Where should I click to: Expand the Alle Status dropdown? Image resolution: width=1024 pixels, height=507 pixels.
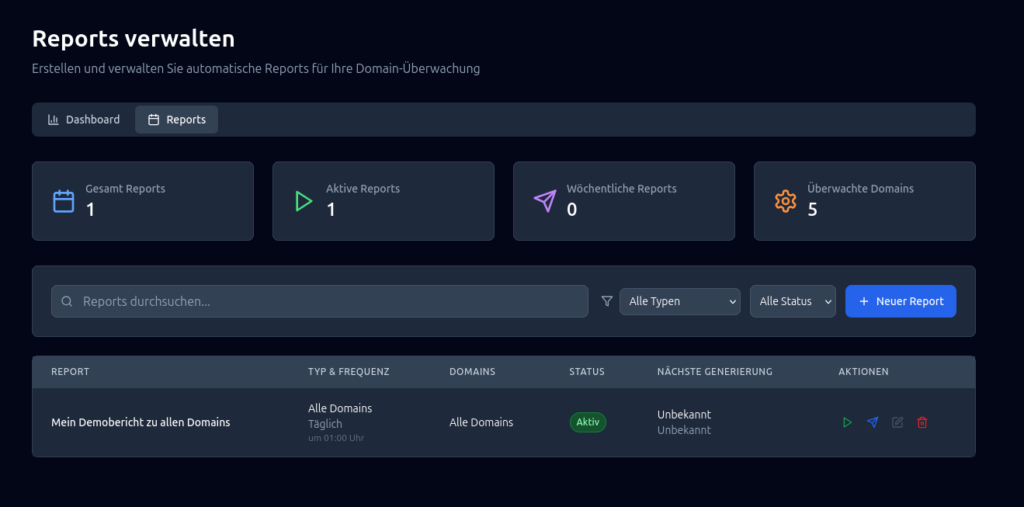pyautogui.click(x=792, y=301)
